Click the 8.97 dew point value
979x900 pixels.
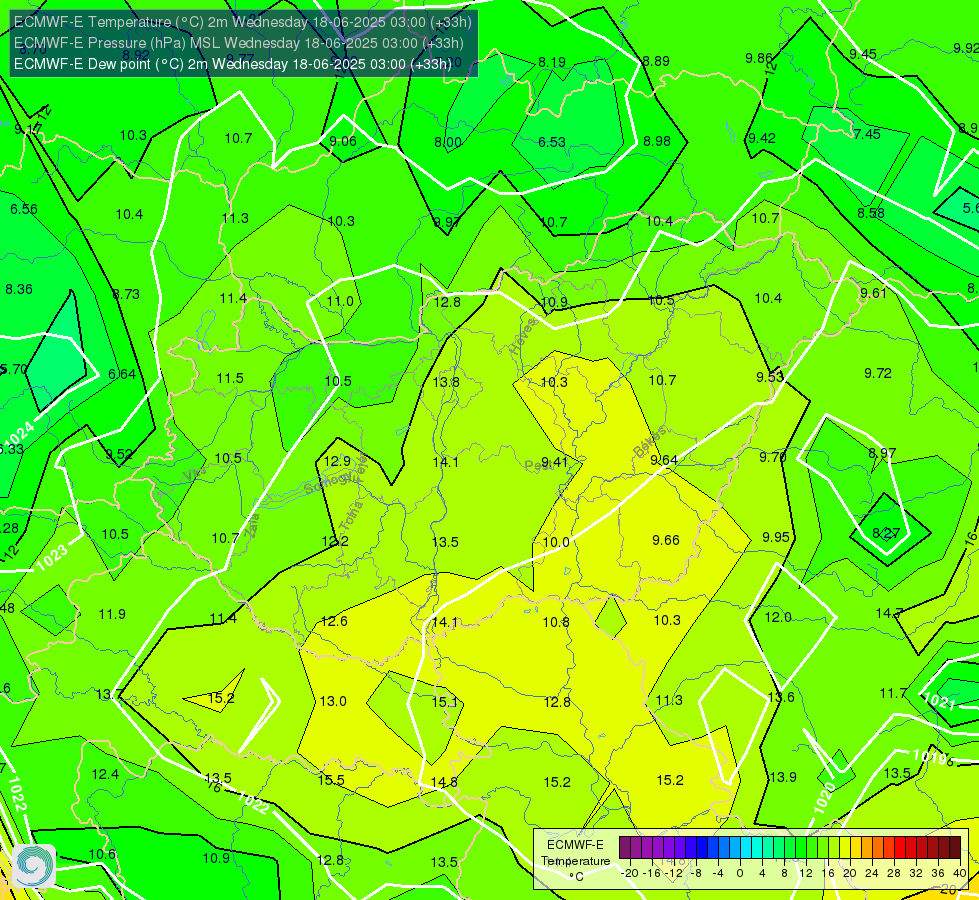[x=882, y=453]
